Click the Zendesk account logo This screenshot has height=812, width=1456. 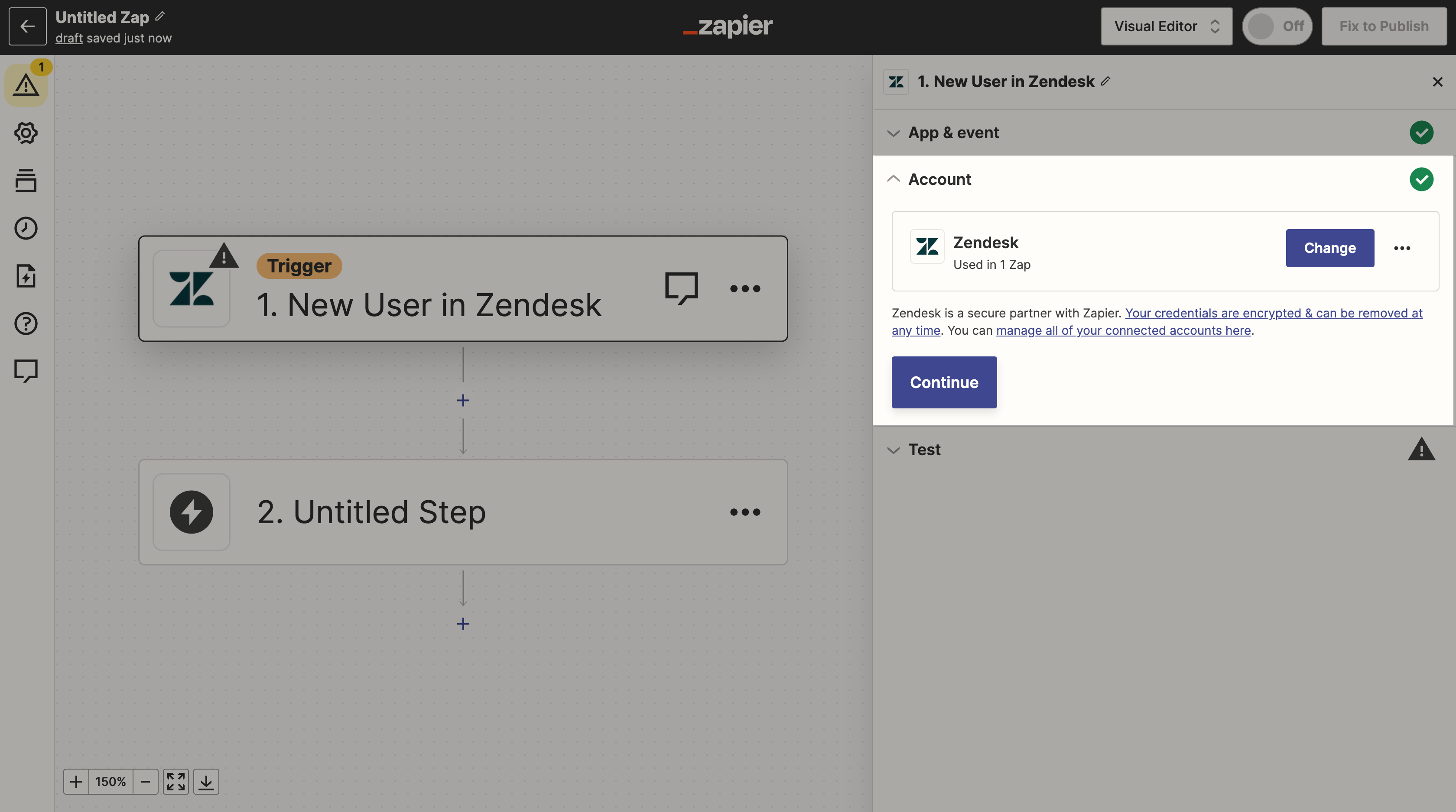927,246
